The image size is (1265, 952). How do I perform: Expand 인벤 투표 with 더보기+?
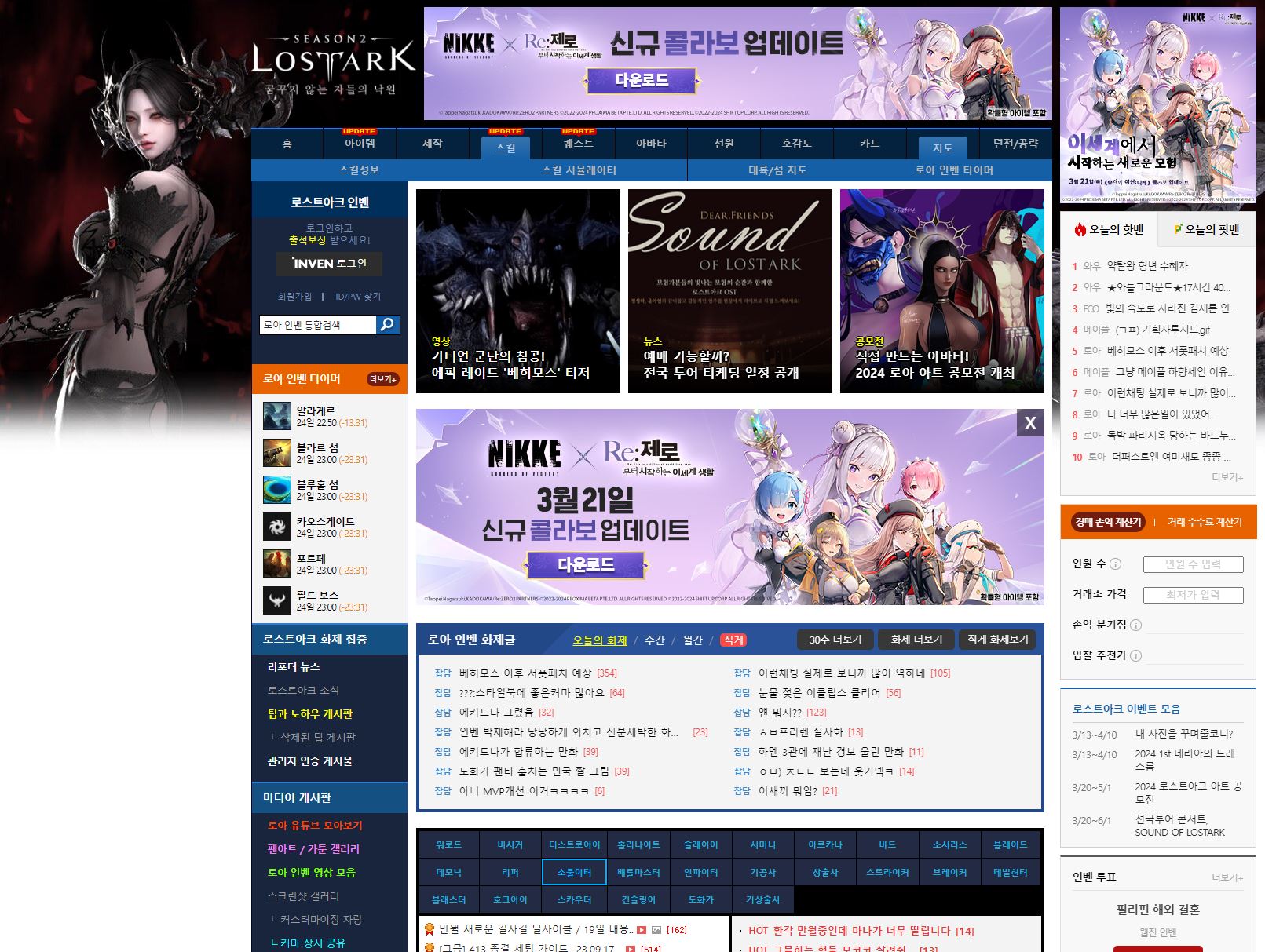tap(1227, 877)
